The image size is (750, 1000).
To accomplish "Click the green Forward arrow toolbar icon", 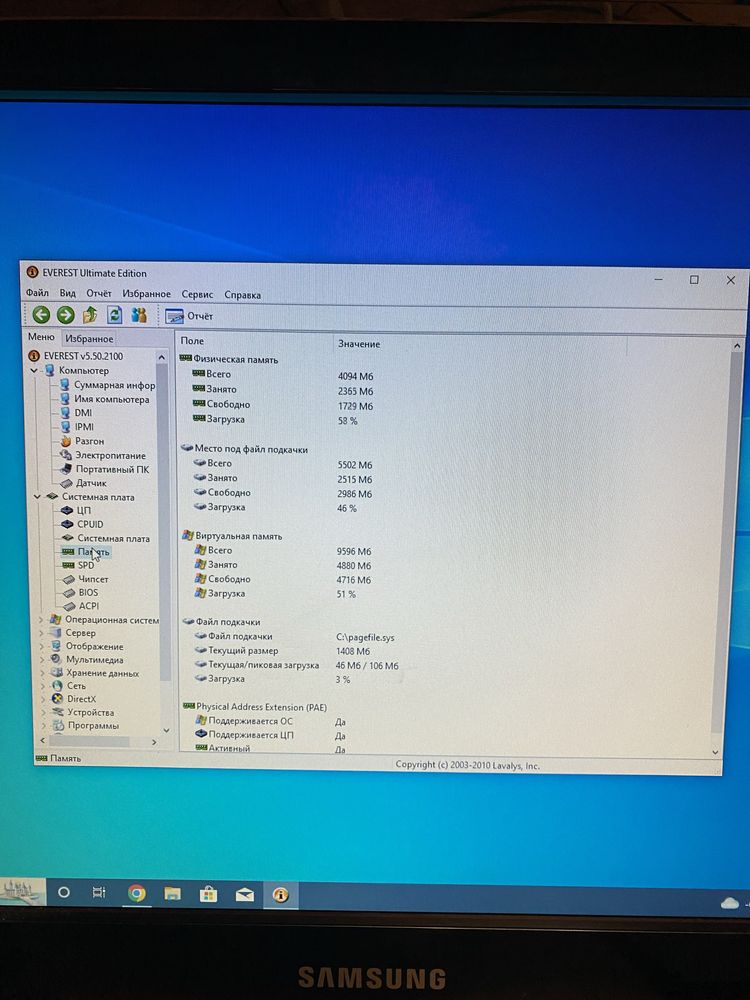I will 66,314.
